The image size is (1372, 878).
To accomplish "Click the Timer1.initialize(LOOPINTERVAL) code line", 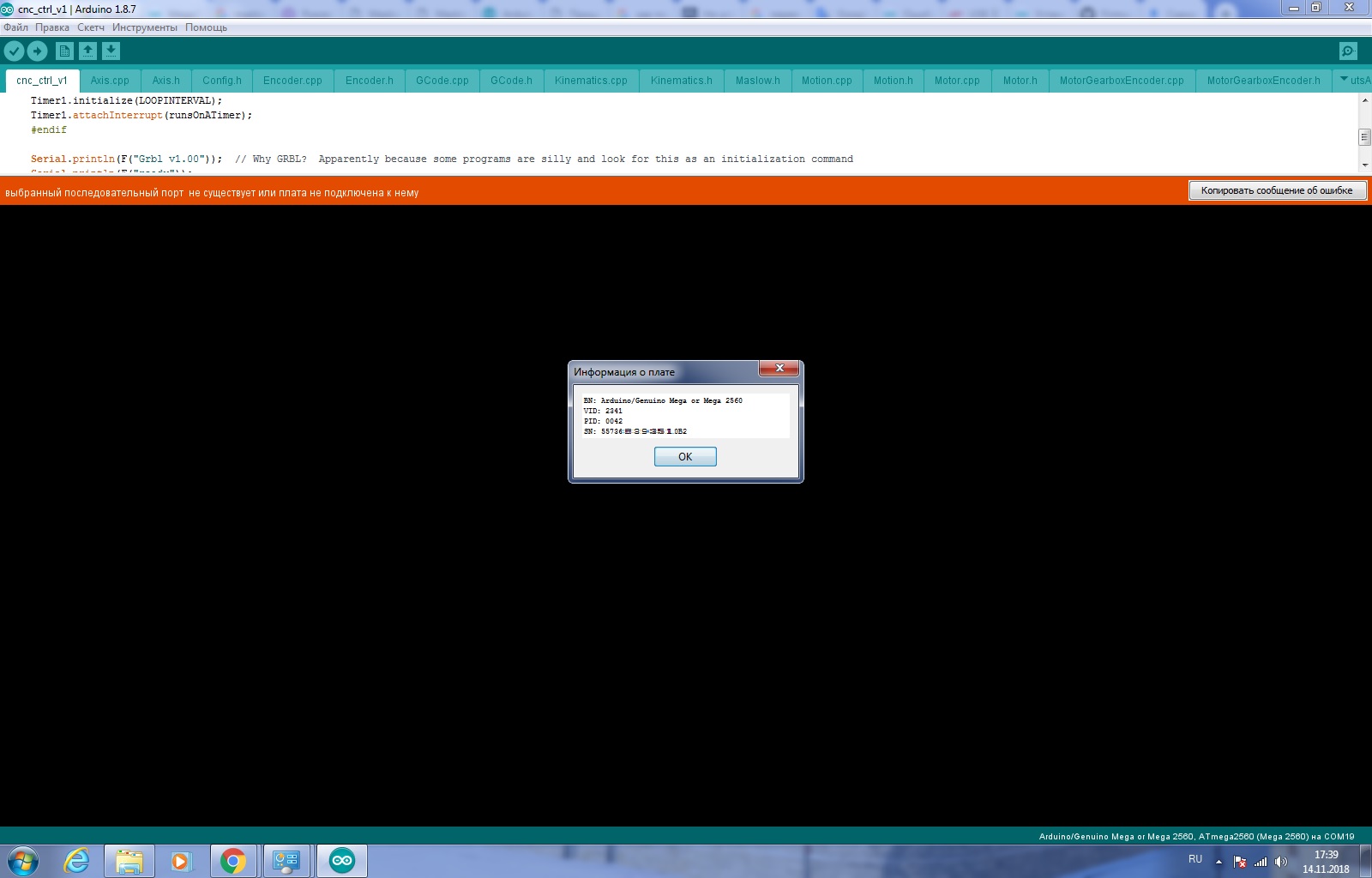I will [126, 101].
